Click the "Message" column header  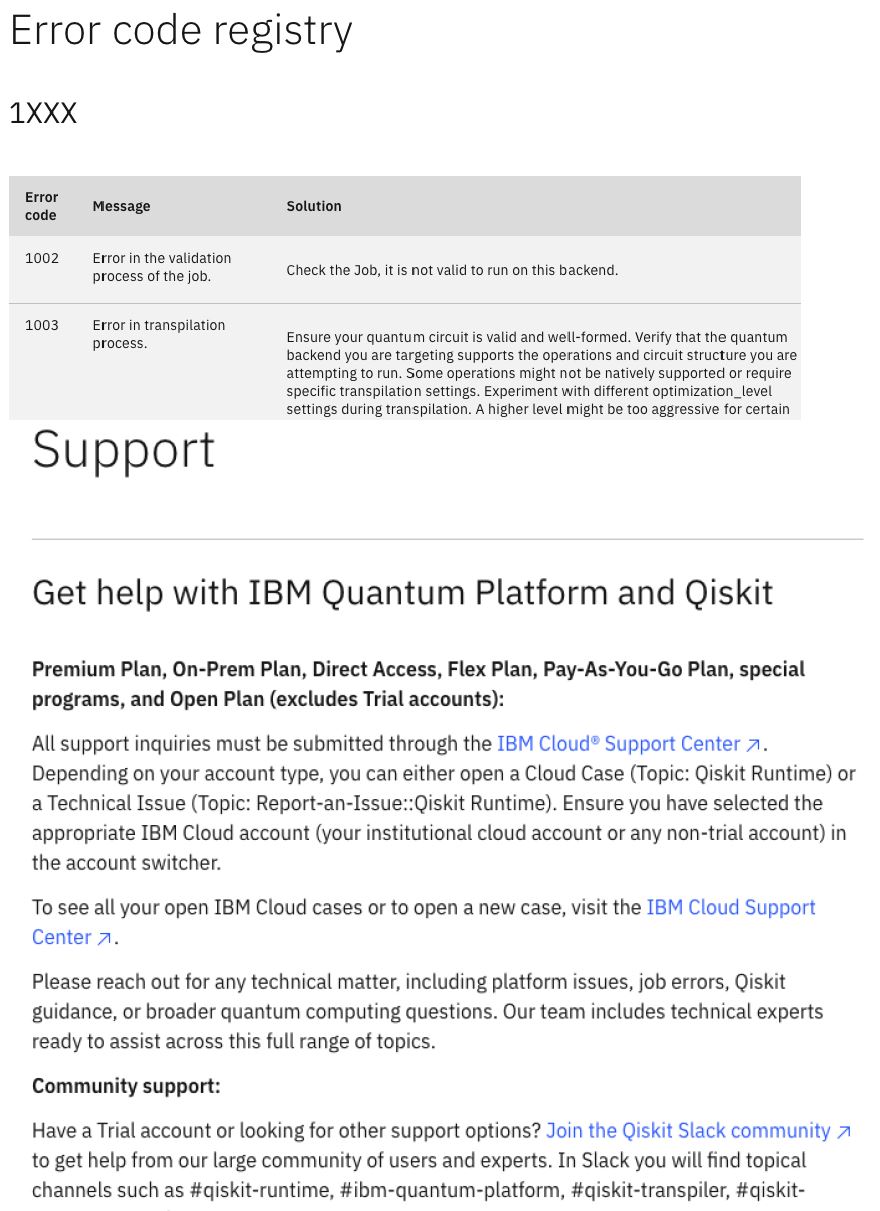pyautogui.click(x=121, y=206)
